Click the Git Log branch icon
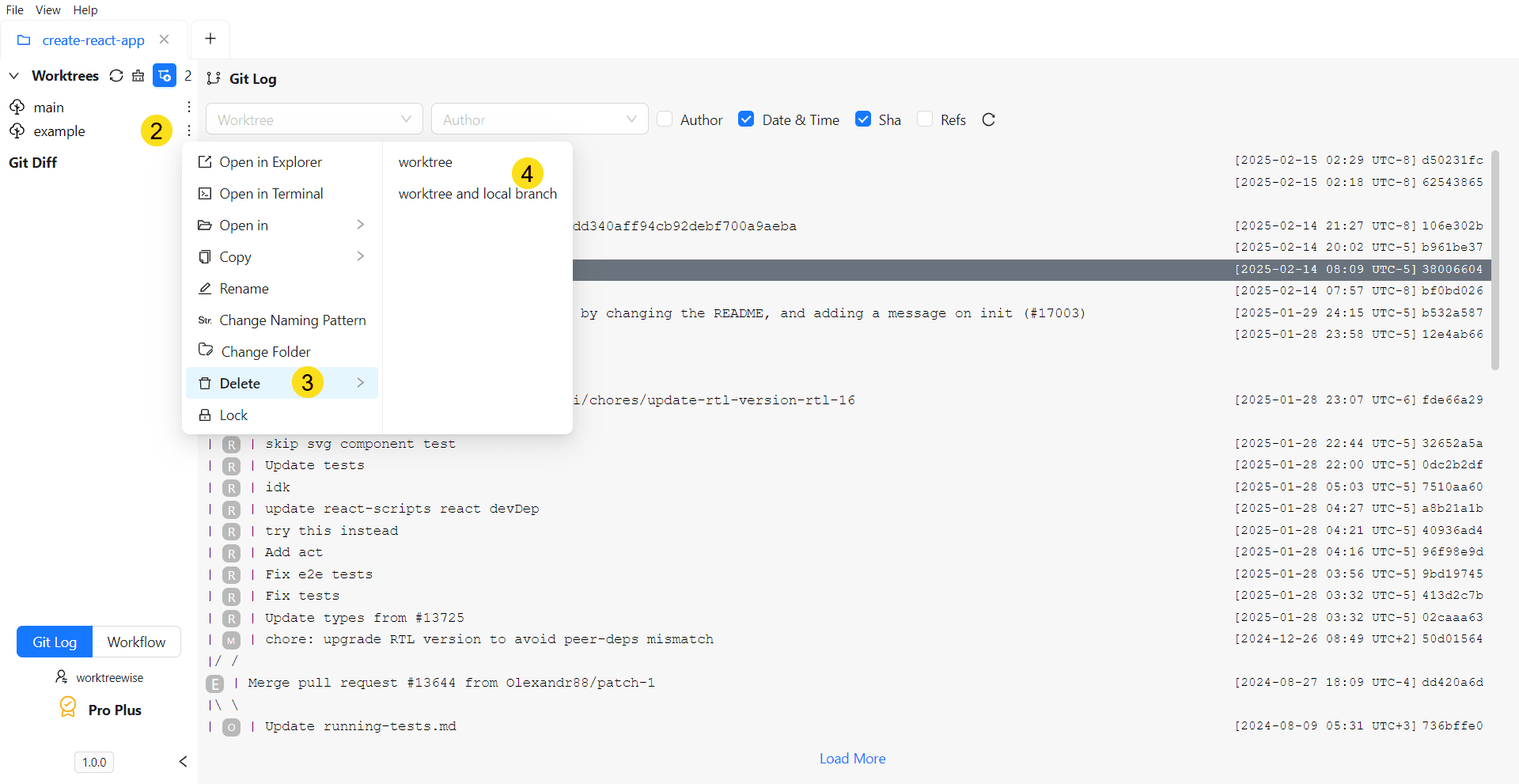 (213, 78)
